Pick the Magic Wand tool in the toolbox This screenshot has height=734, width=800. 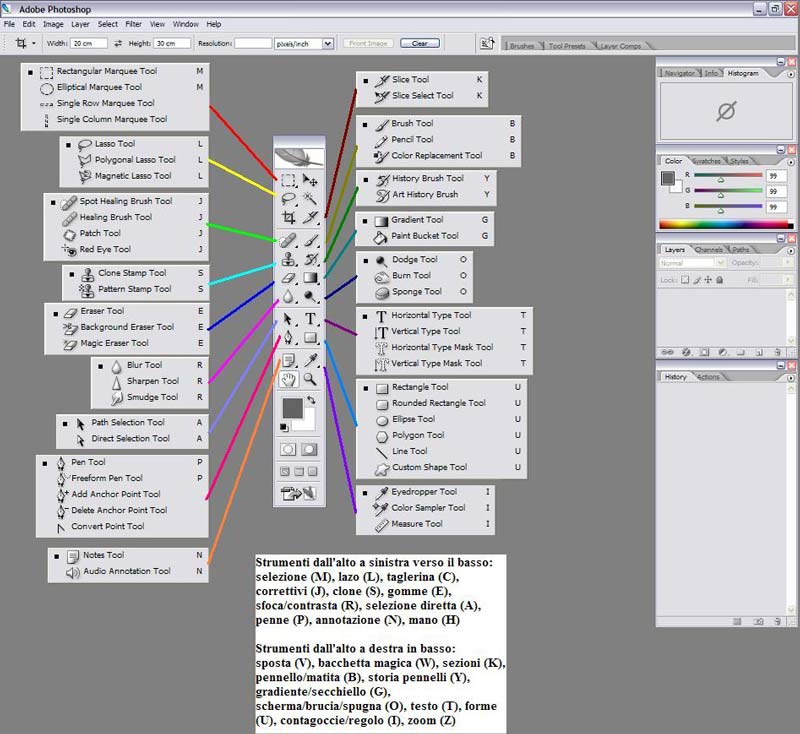coord(311,199)
